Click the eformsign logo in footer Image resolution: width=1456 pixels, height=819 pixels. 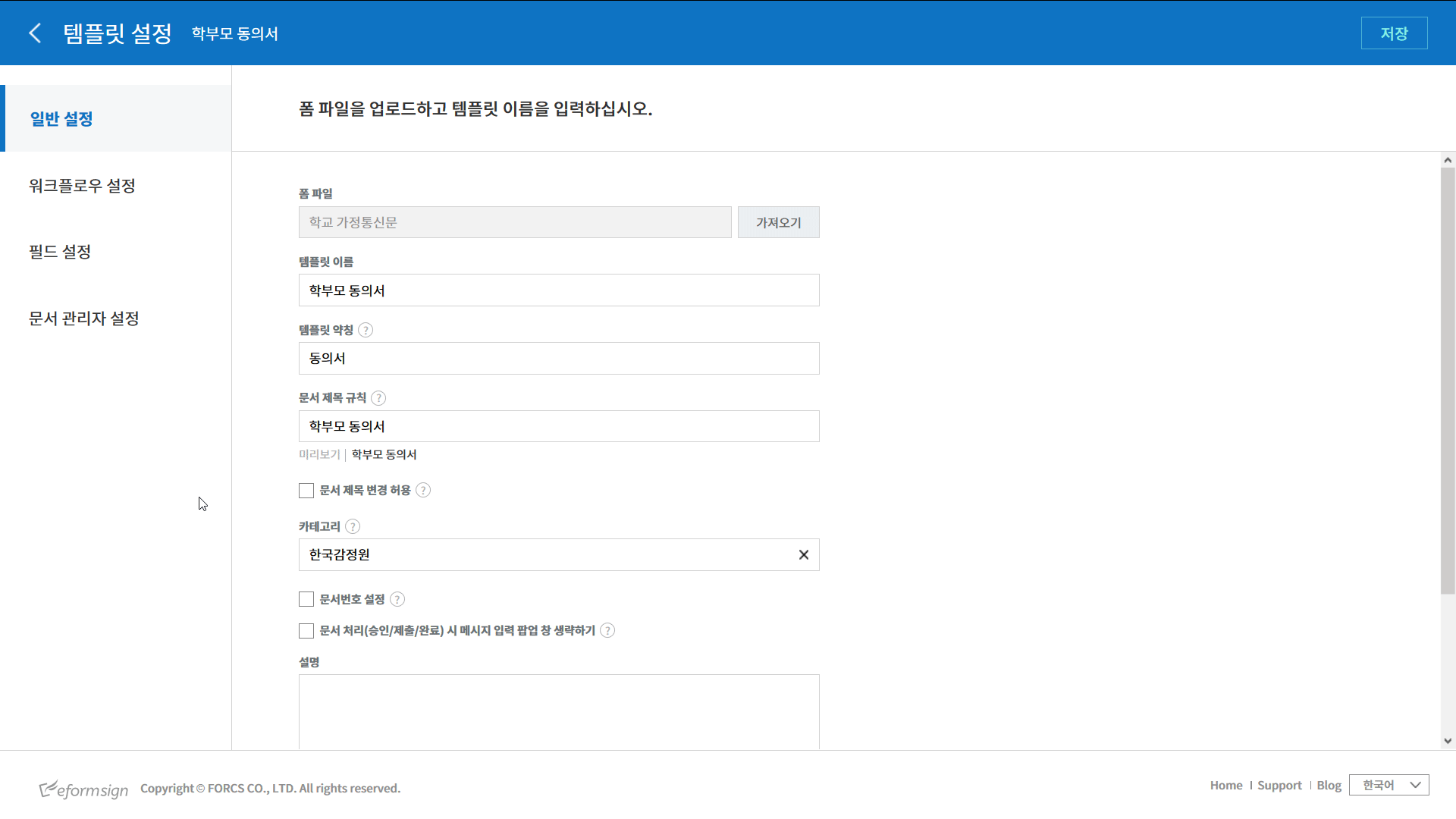(x=83, y=789)
